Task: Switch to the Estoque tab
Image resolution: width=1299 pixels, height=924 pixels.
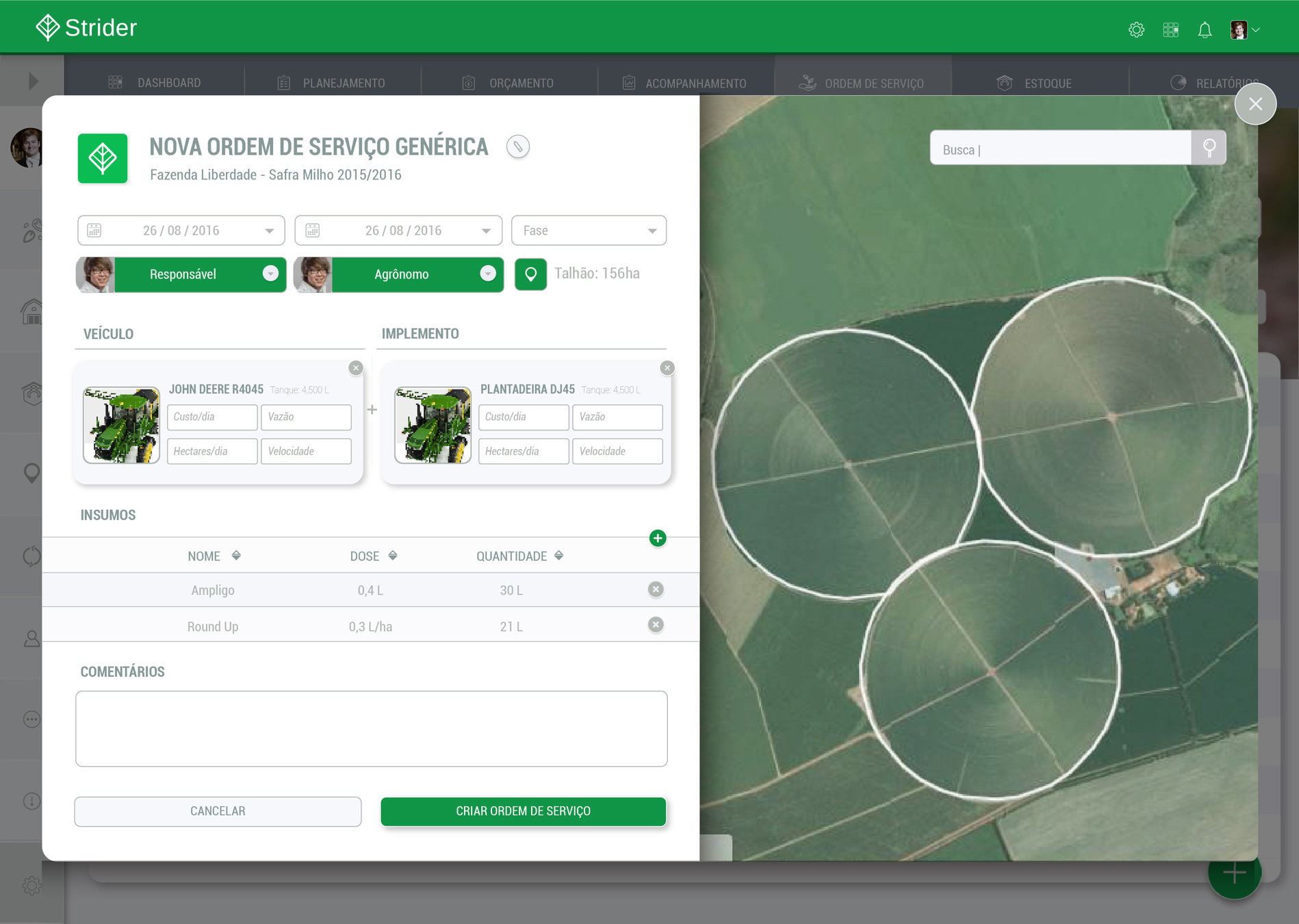Action: 1034,83
